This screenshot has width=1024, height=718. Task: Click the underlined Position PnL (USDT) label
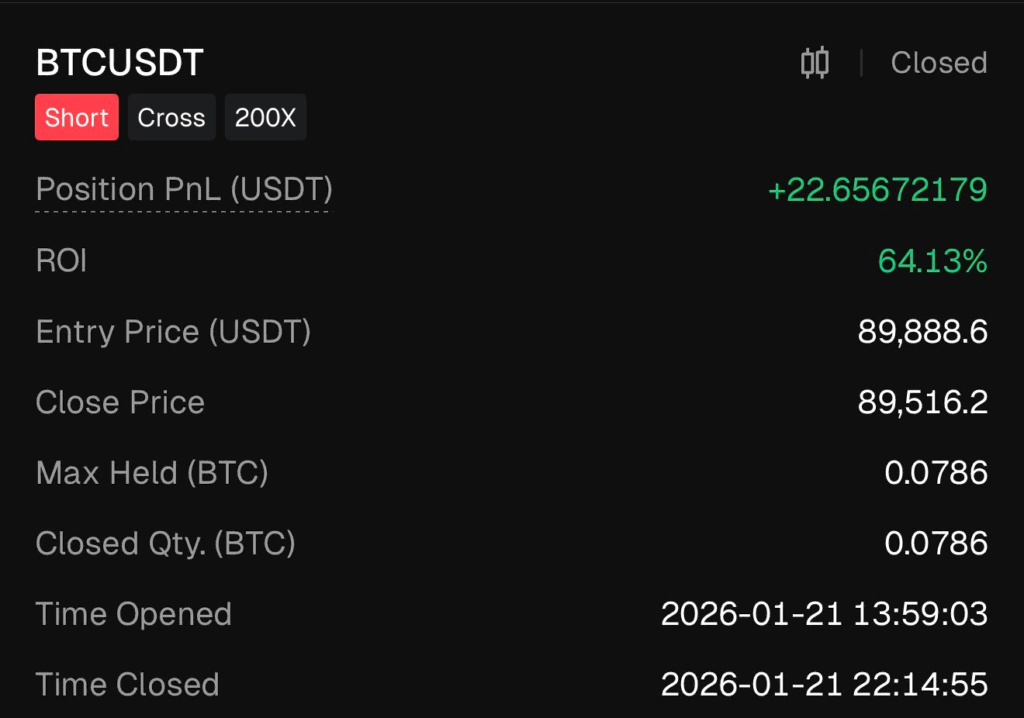184,189
